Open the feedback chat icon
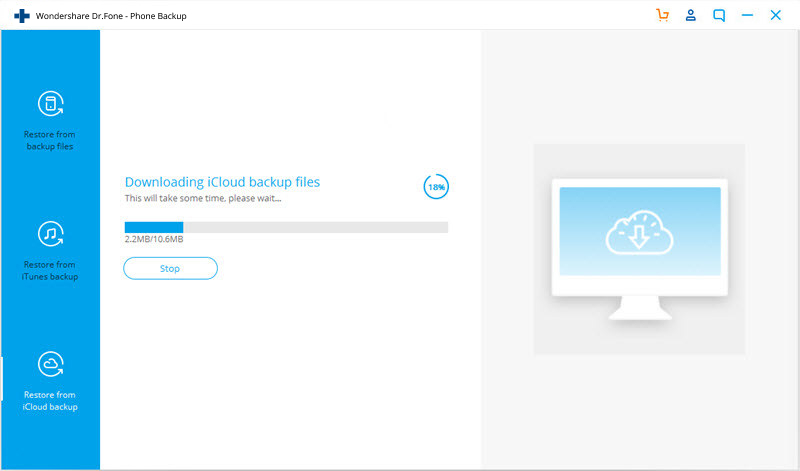The height and width of the screenshot is (471, 800). pyautogui.click(x=719, y=15)
